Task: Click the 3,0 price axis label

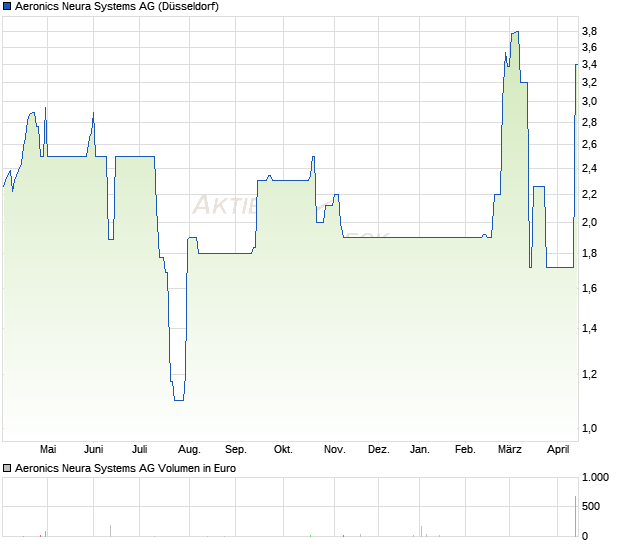Action: (589, 101)
